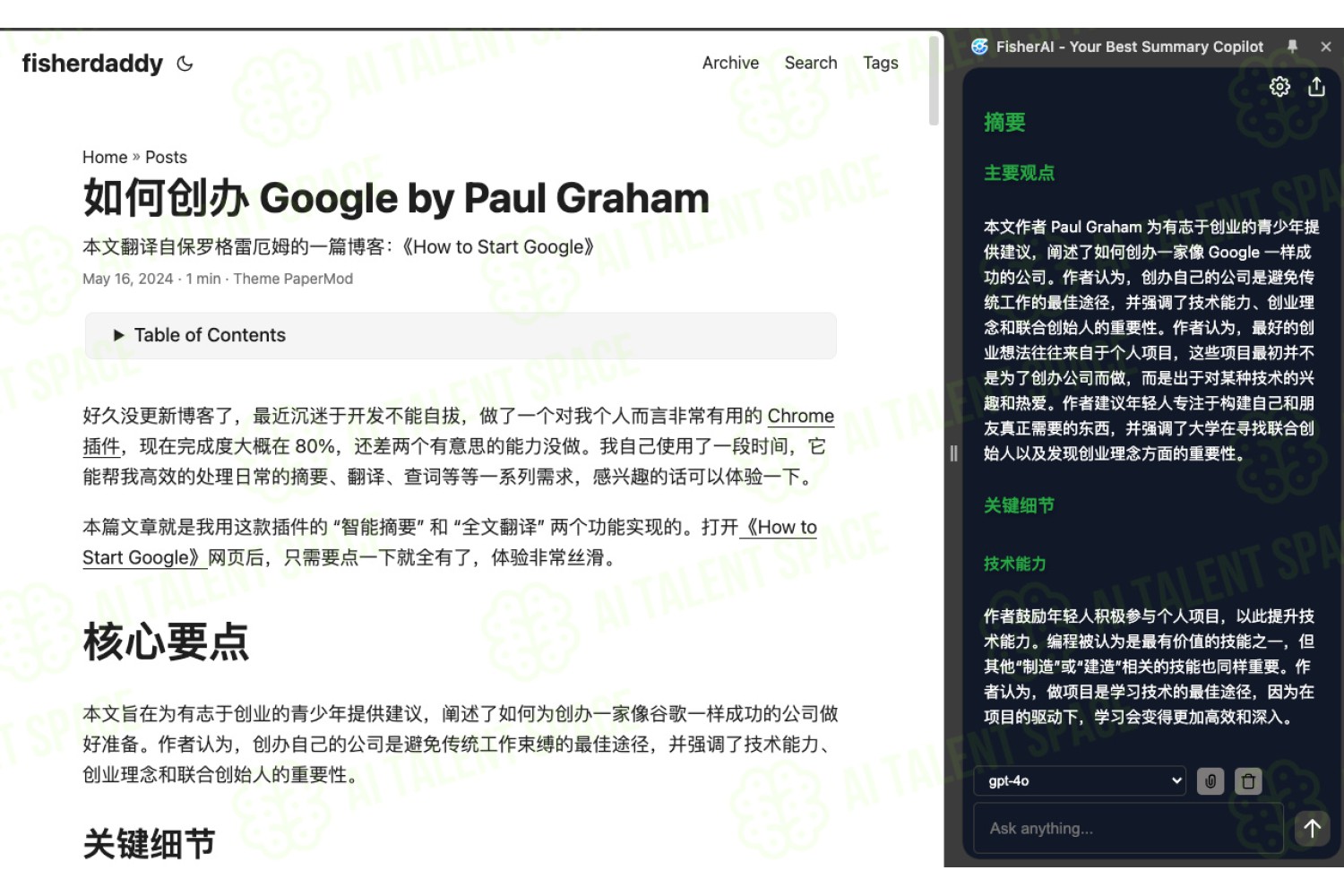Open the fisherdaddy home logo

pos(92,64)
